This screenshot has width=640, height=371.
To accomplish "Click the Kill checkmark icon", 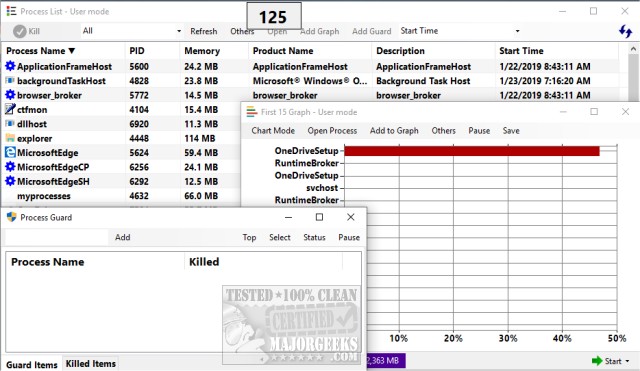I will click(x=19, y=31).
